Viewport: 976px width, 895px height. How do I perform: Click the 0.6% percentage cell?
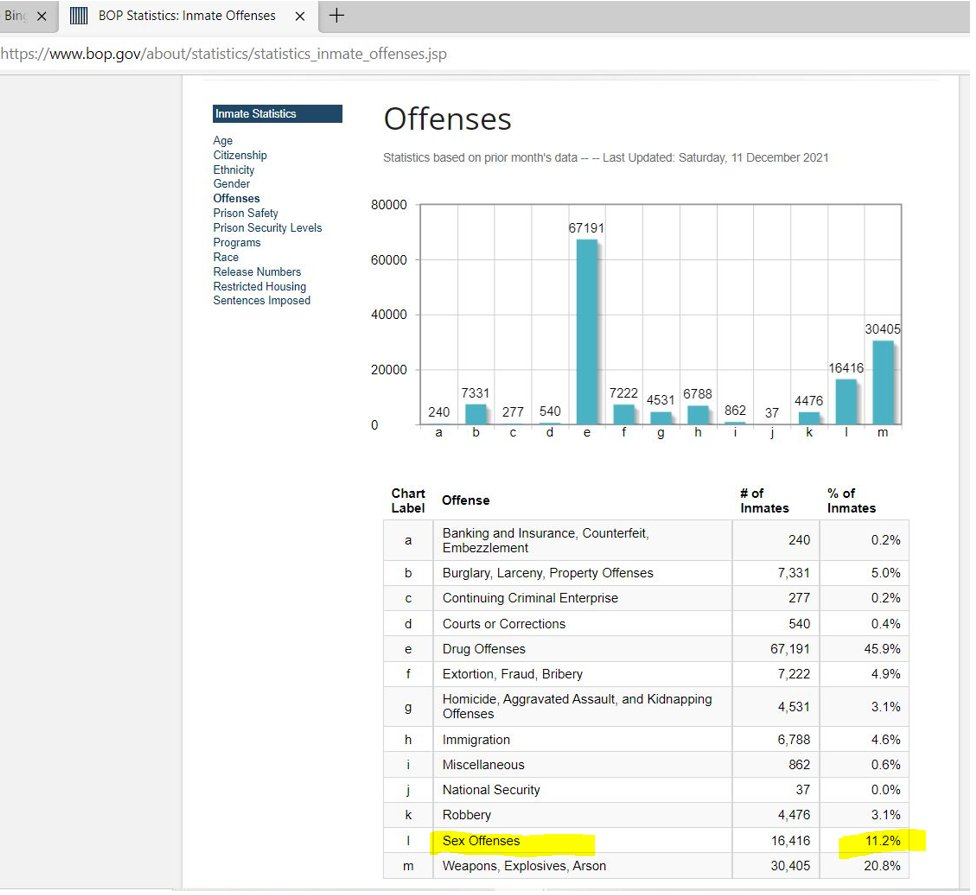pos(865,764)
